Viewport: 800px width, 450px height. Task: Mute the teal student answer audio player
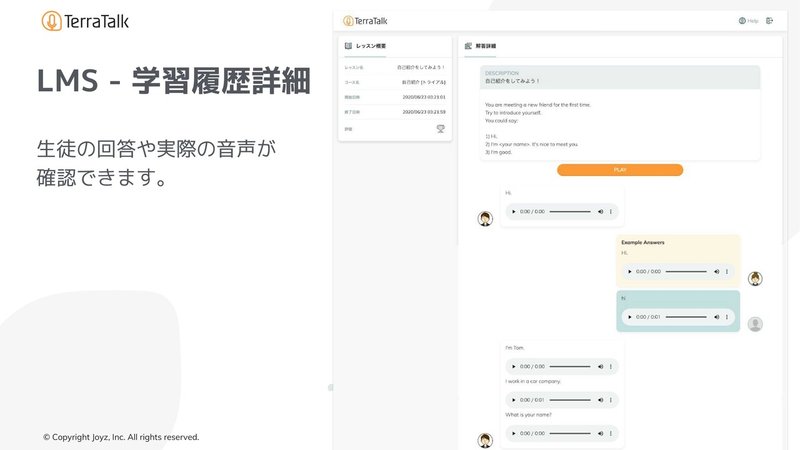coord(717,317)
